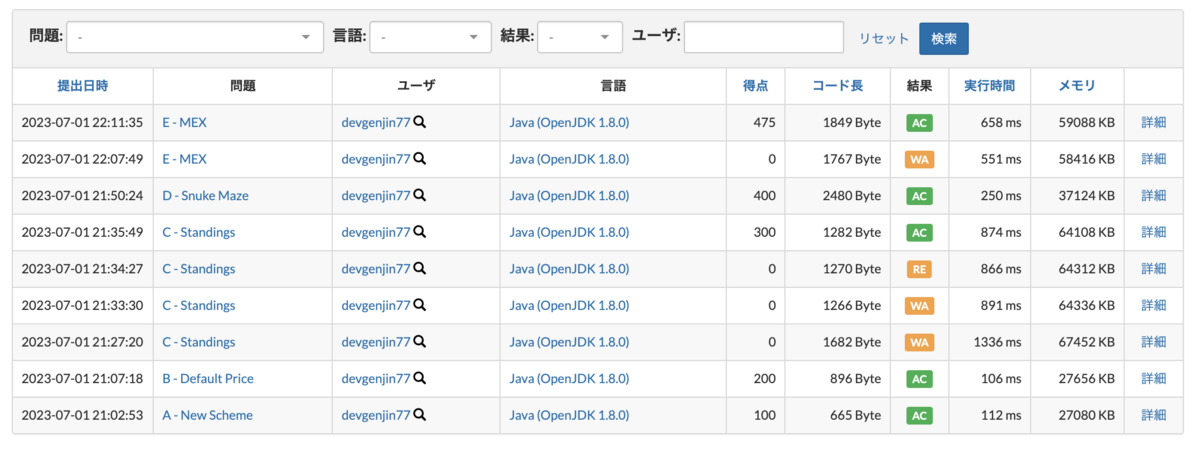1200x452 pixels.
Task: Open 詳細 for 21:35:49 submission
Action: tap(1154, 232)
